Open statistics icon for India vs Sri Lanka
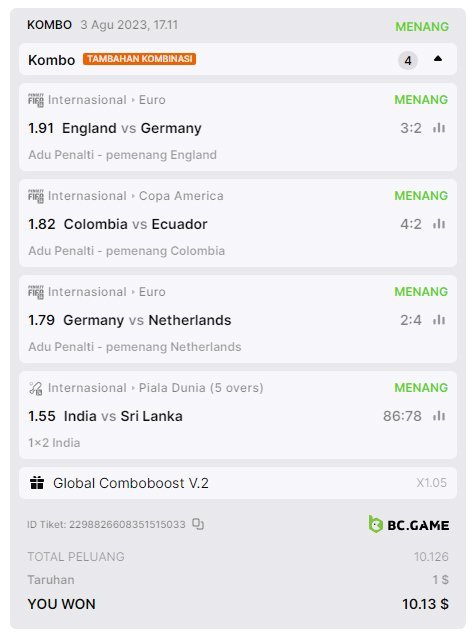 [439, 416]
